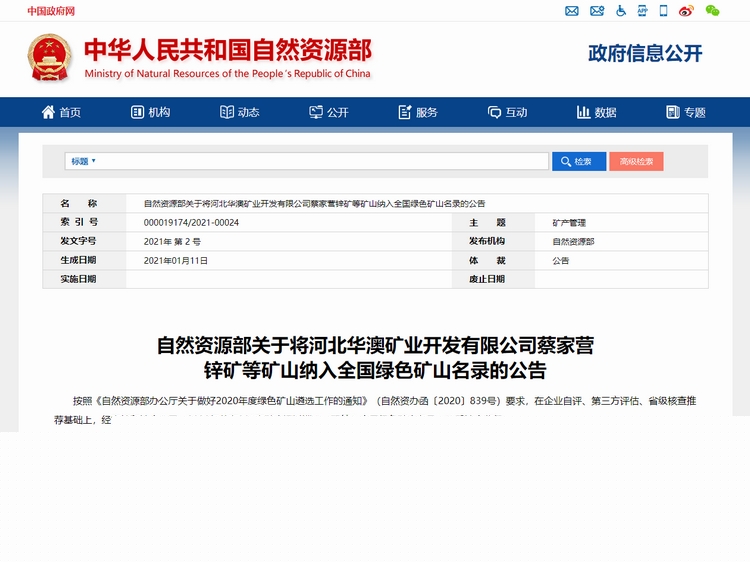This screenshot has height=562, width=750.
Task: Click the newspaper icon beside 专题
Action: click(x=673, y=112)
